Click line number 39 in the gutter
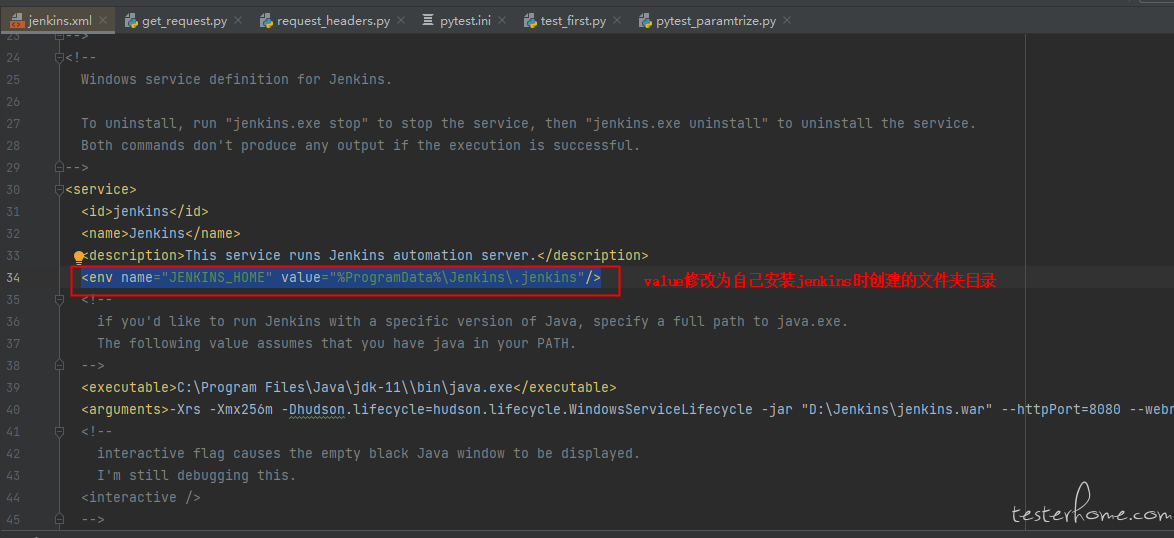This screenshot has height=538, width=1174. point(13,388)
